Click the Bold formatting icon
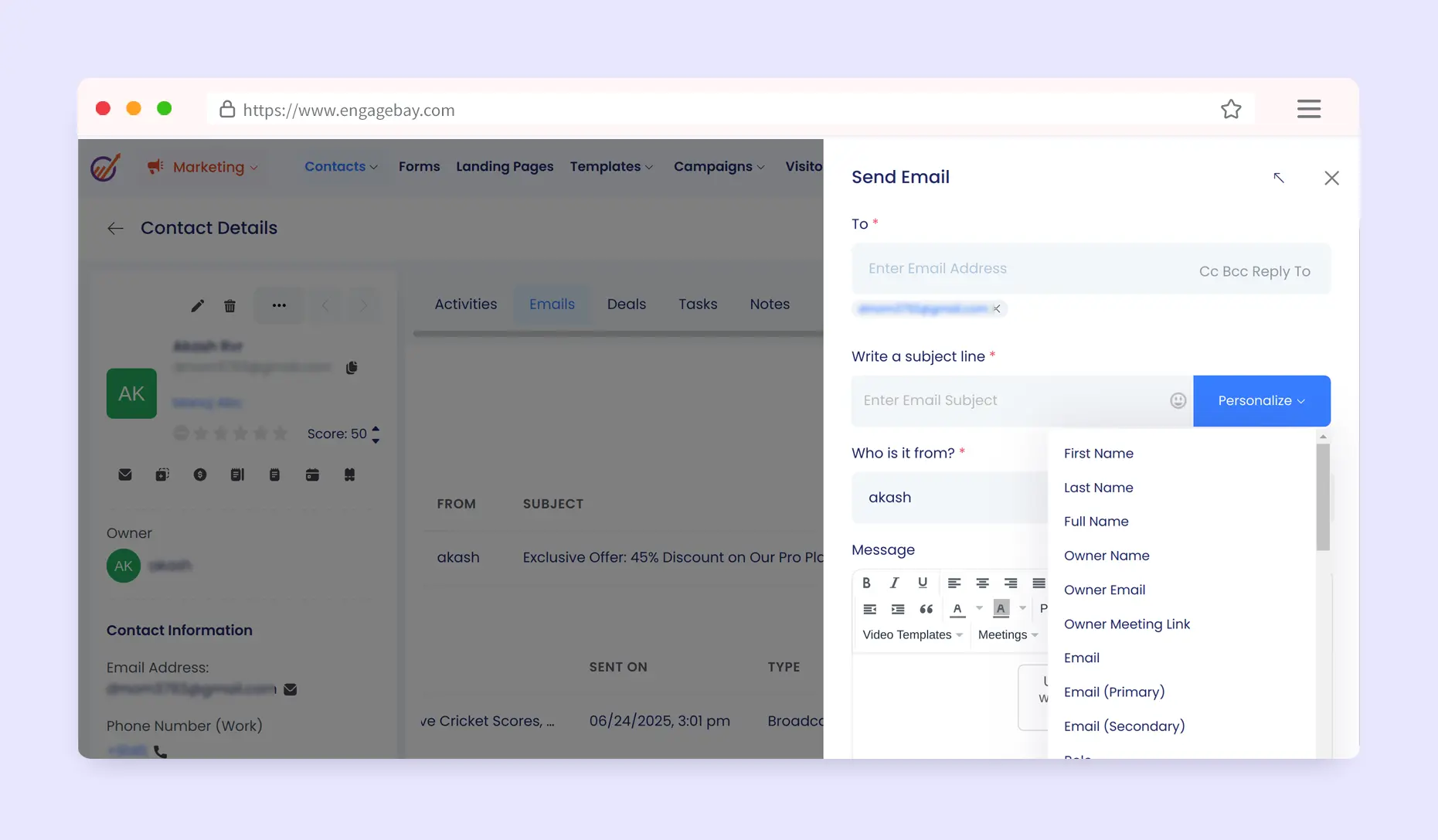The height and width of the screenshot is (840, 1438). [866, 583]
